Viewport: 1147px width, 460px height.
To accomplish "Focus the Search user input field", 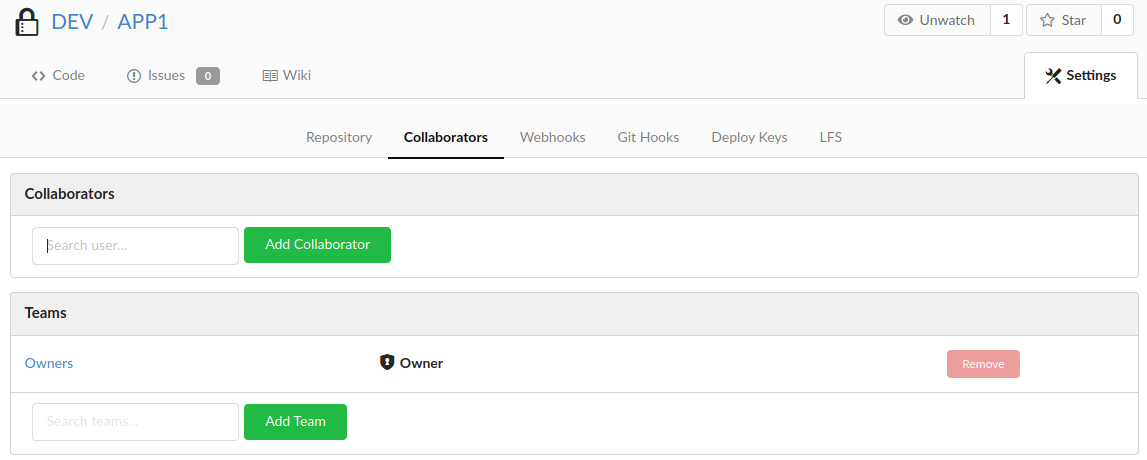I will (x=135, y=246).
